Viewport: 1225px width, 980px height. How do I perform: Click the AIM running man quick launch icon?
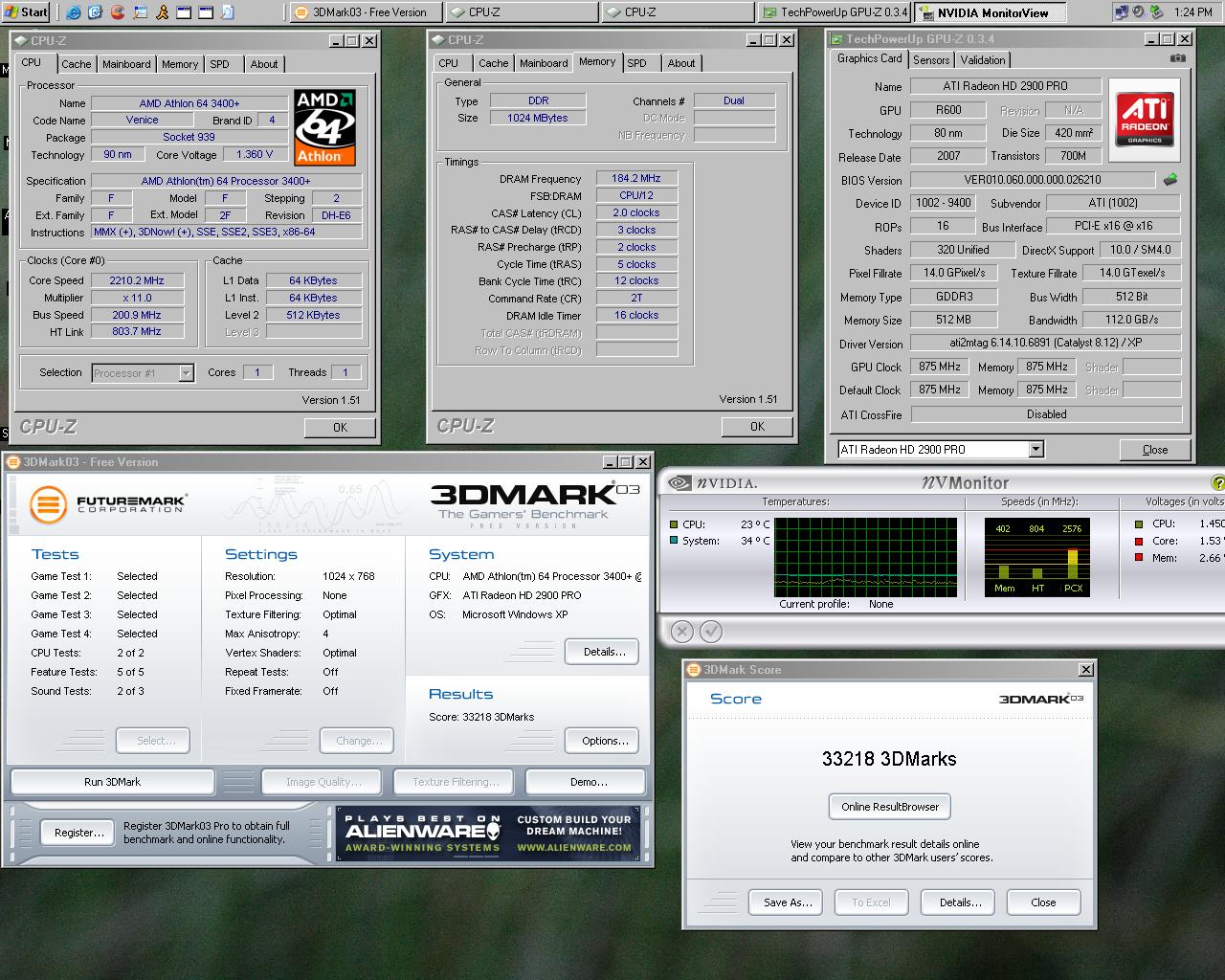click(162, 12)
